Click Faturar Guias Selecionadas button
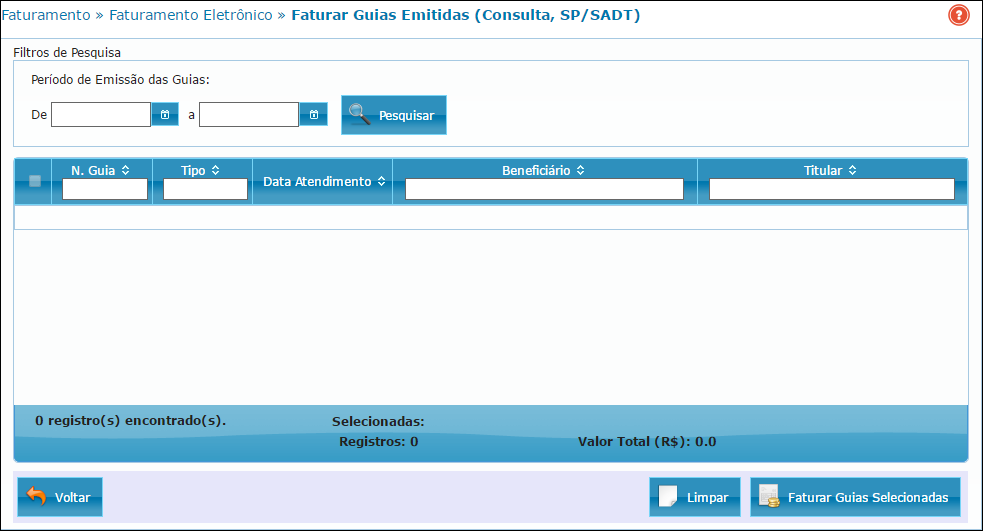The height and width of the screenshot is (531, 983). pyautogui.click(x=855, y=497)
